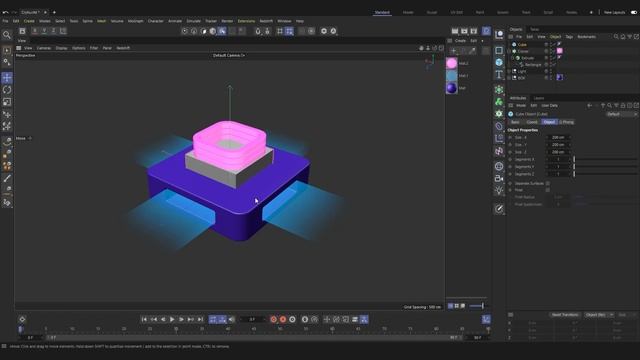Open the Object (Rel) coordinates dropdown
The height and width of the screenshot is (360, 640).
point(598,315)
